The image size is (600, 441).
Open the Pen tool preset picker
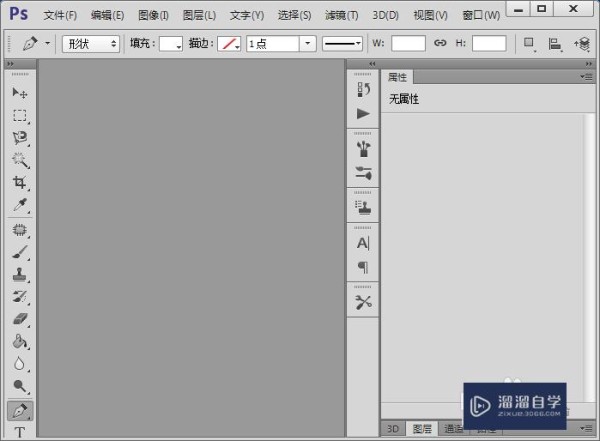click(x=47, y=43)
